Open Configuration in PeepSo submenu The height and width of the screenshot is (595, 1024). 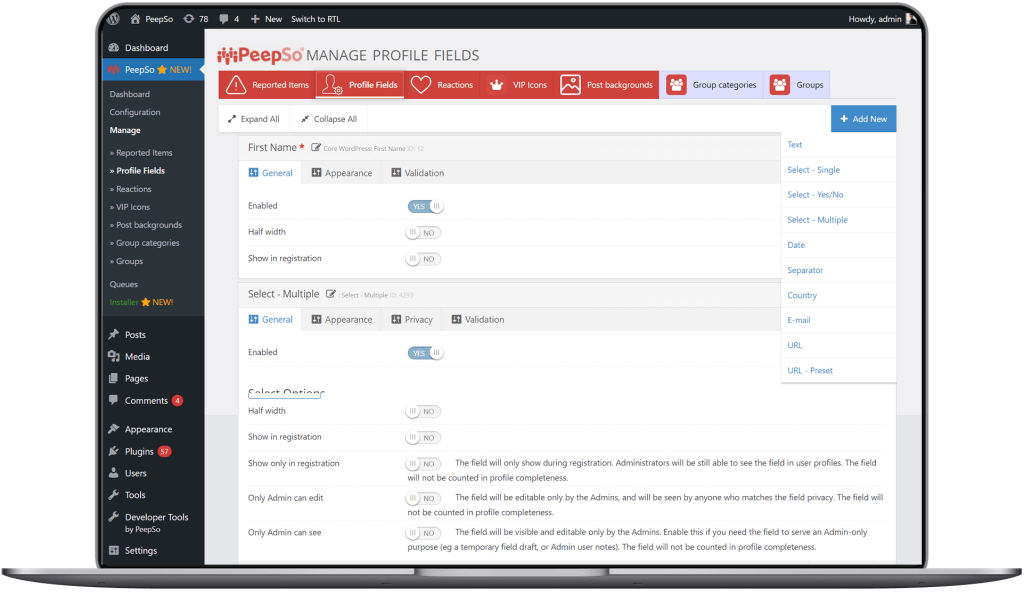(x=135, y=112)
